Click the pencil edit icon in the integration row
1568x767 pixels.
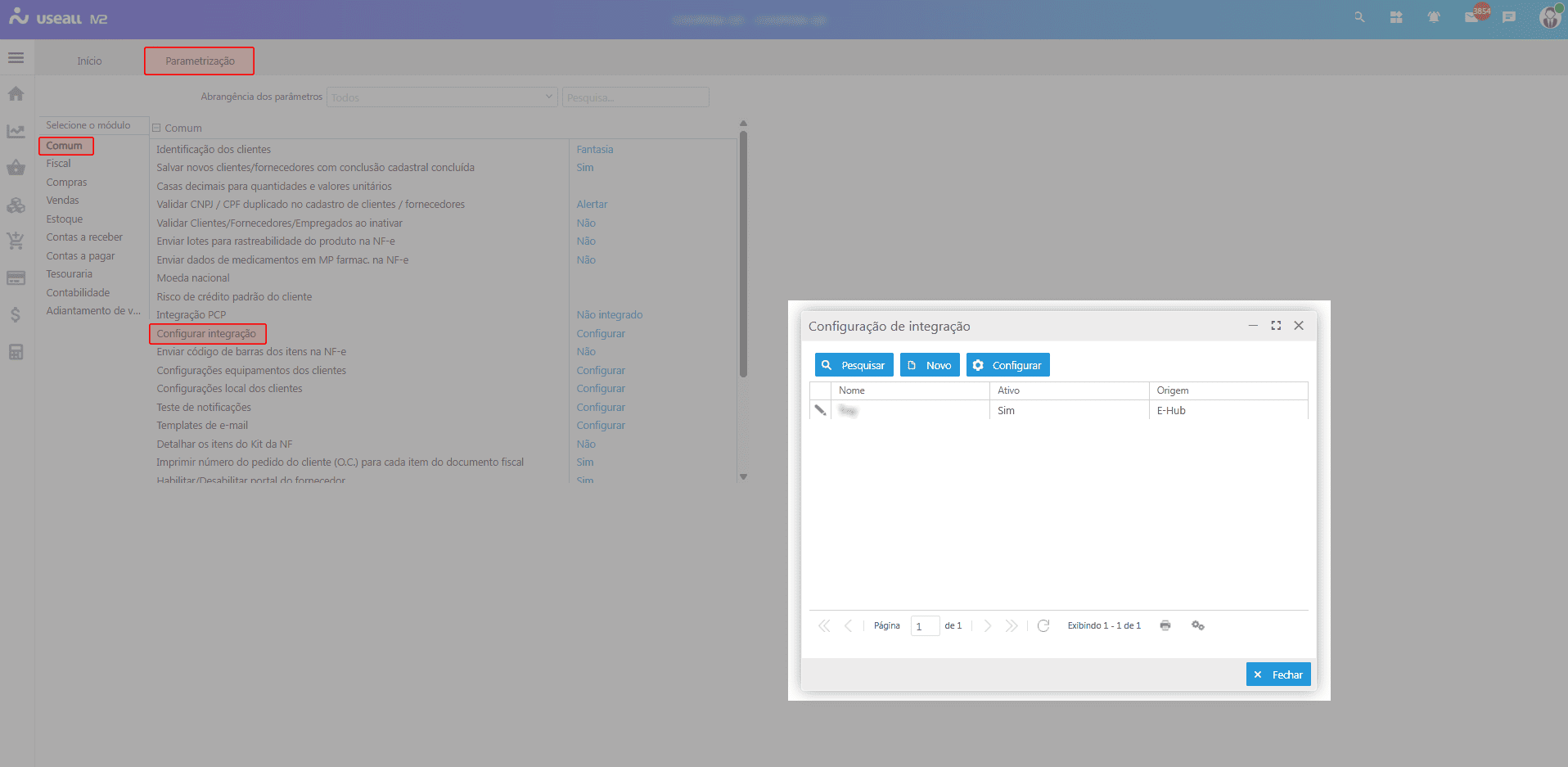tap(820, 410)
